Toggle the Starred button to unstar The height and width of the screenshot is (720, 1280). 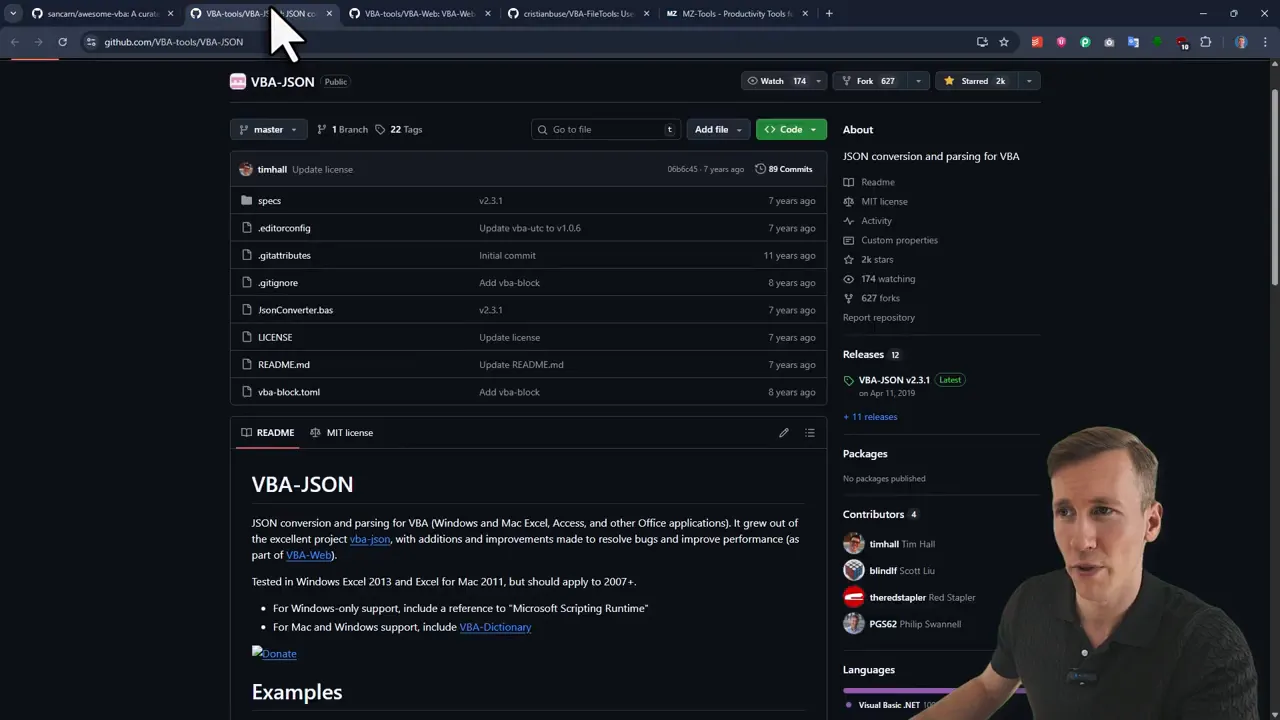point(976,81)
